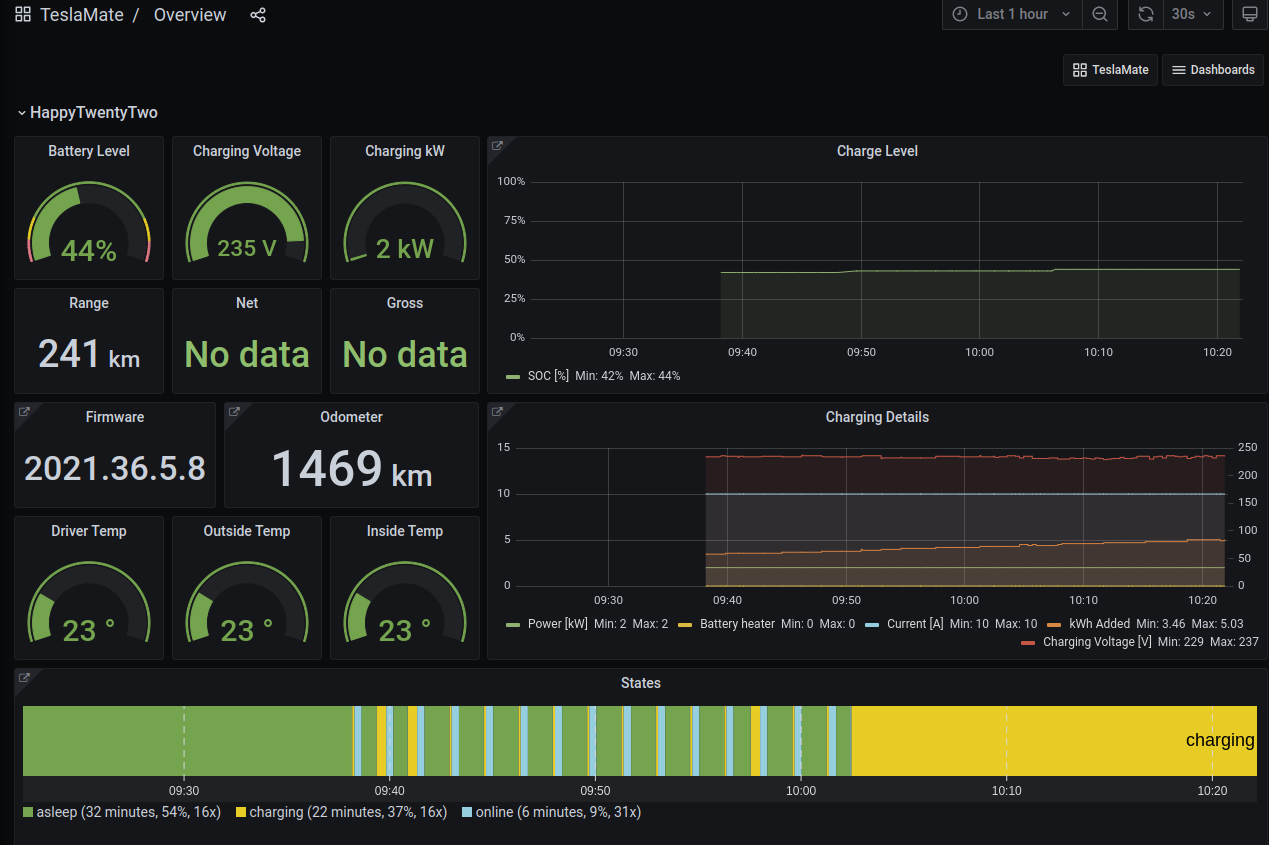The width and height of the screenshot is (1269, 845).
Task: Click the zoom out time range icon
Action: 1100,14
